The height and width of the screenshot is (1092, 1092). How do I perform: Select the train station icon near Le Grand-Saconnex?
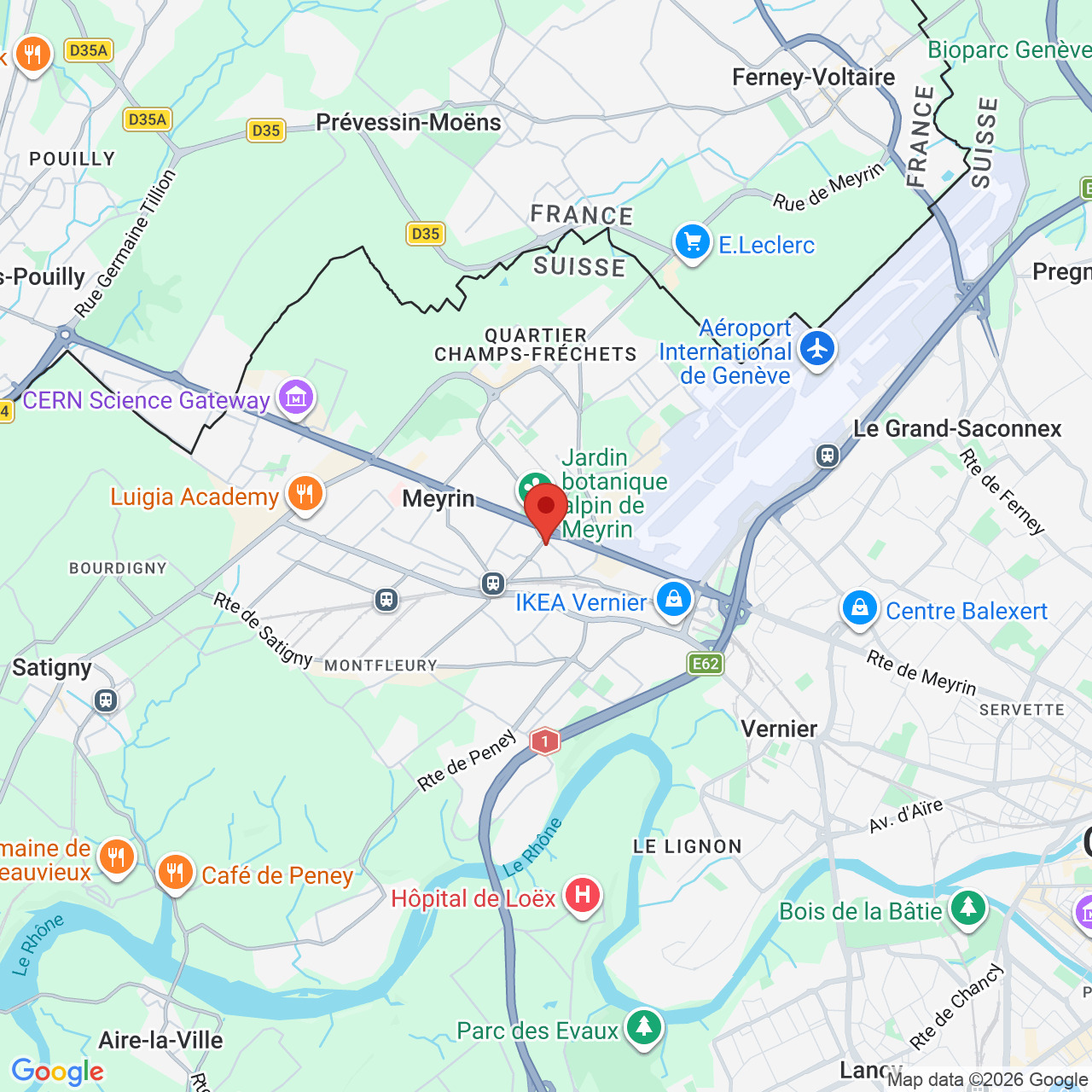[x=828, y=455]
